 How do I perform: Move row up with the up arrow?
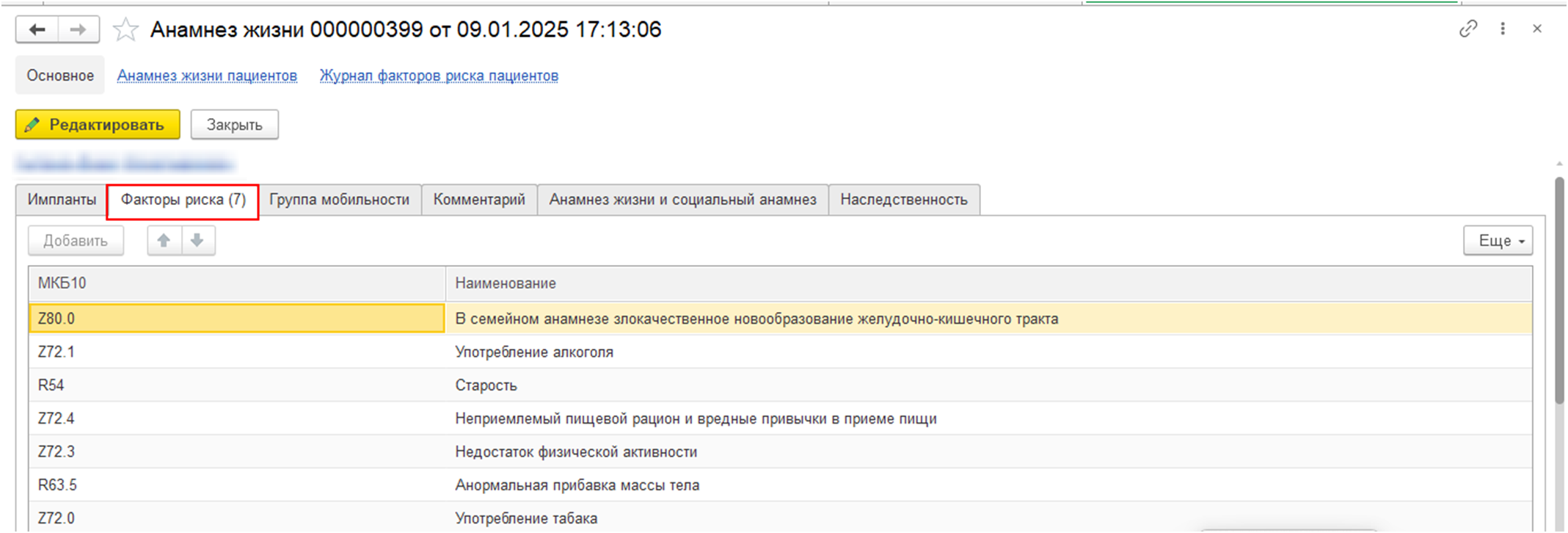coord(164,241)
